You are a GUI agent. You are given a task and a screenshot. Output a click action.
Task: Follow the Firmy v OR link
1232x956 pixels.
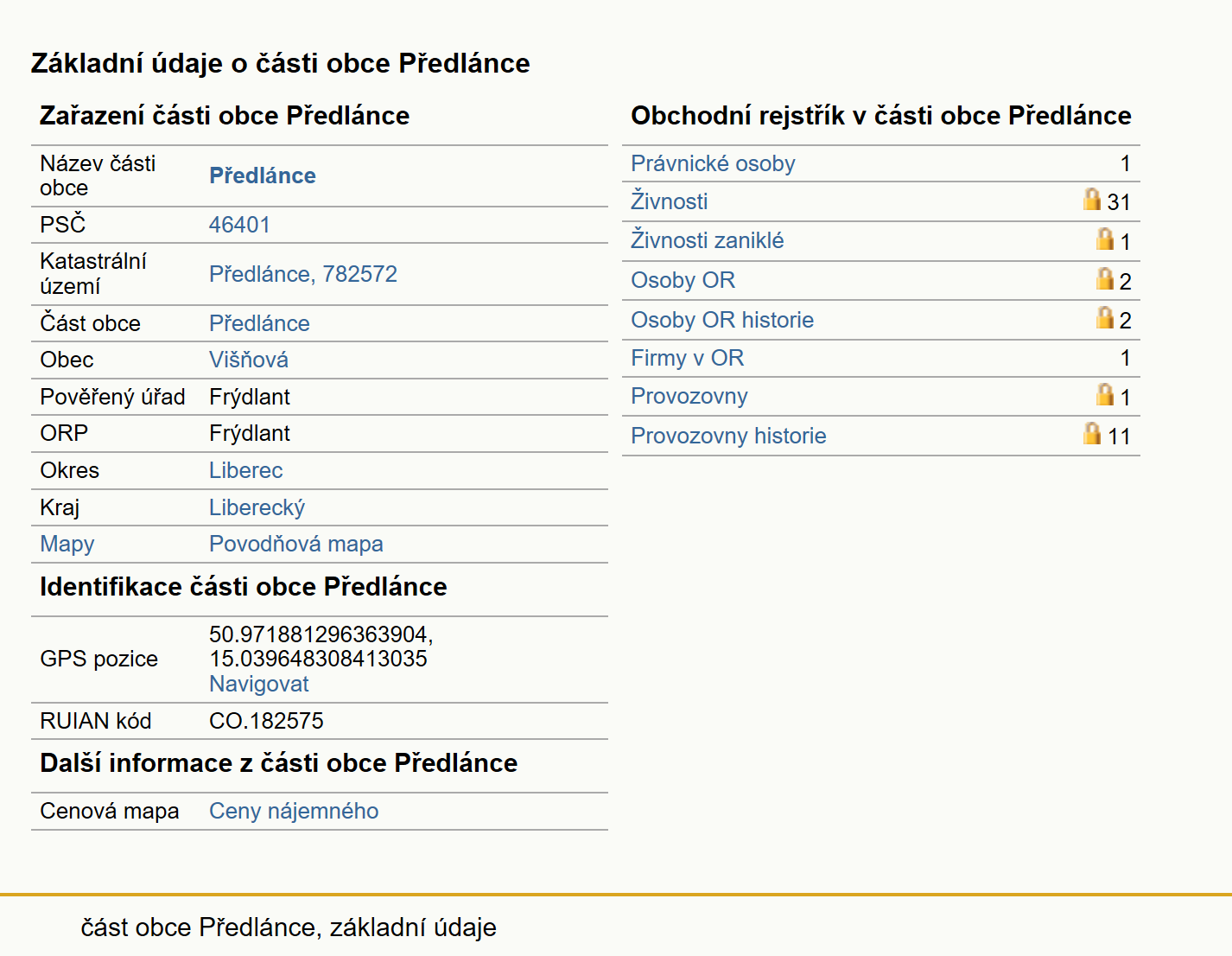pos(687,358)
